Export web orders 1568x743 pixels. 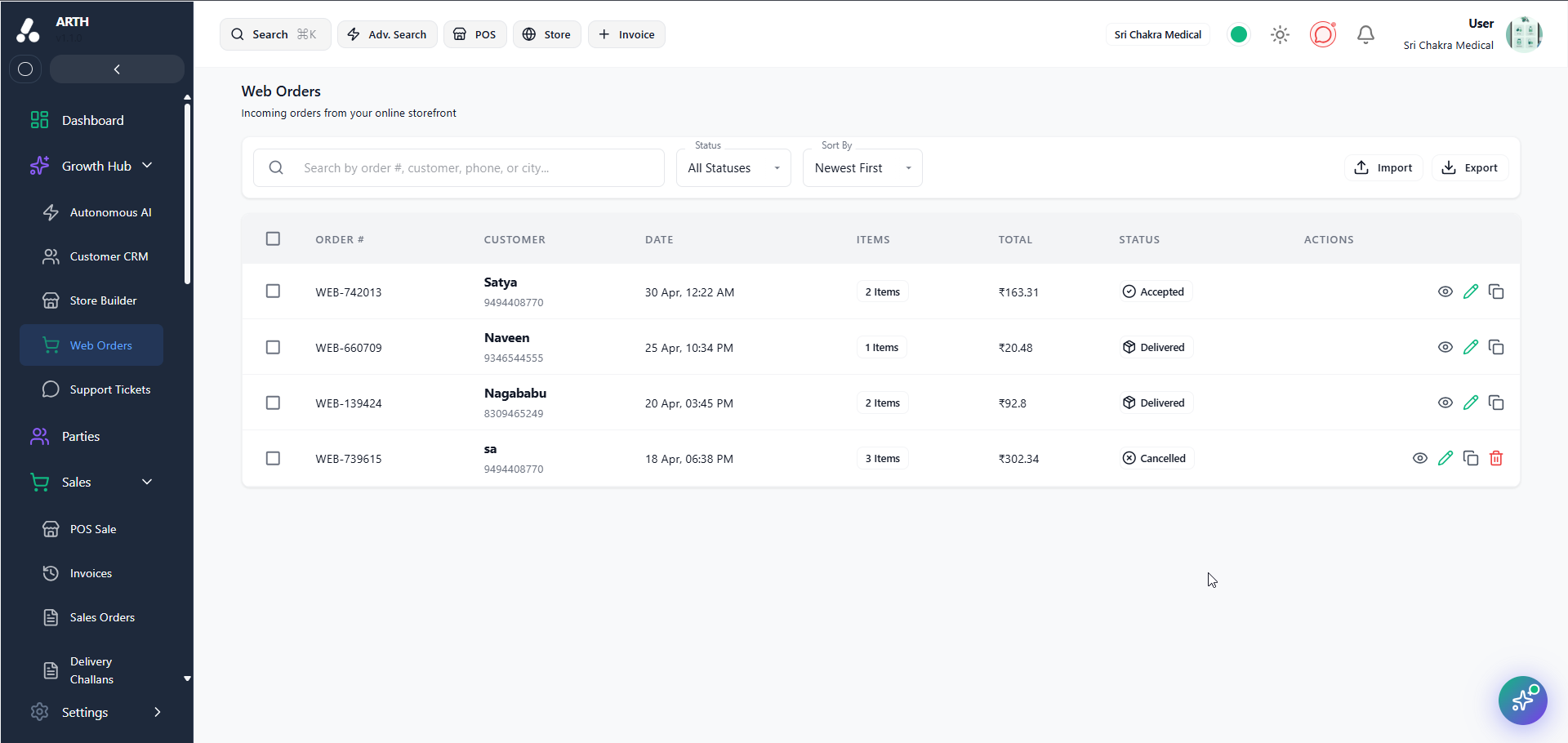pos(1470,167)
